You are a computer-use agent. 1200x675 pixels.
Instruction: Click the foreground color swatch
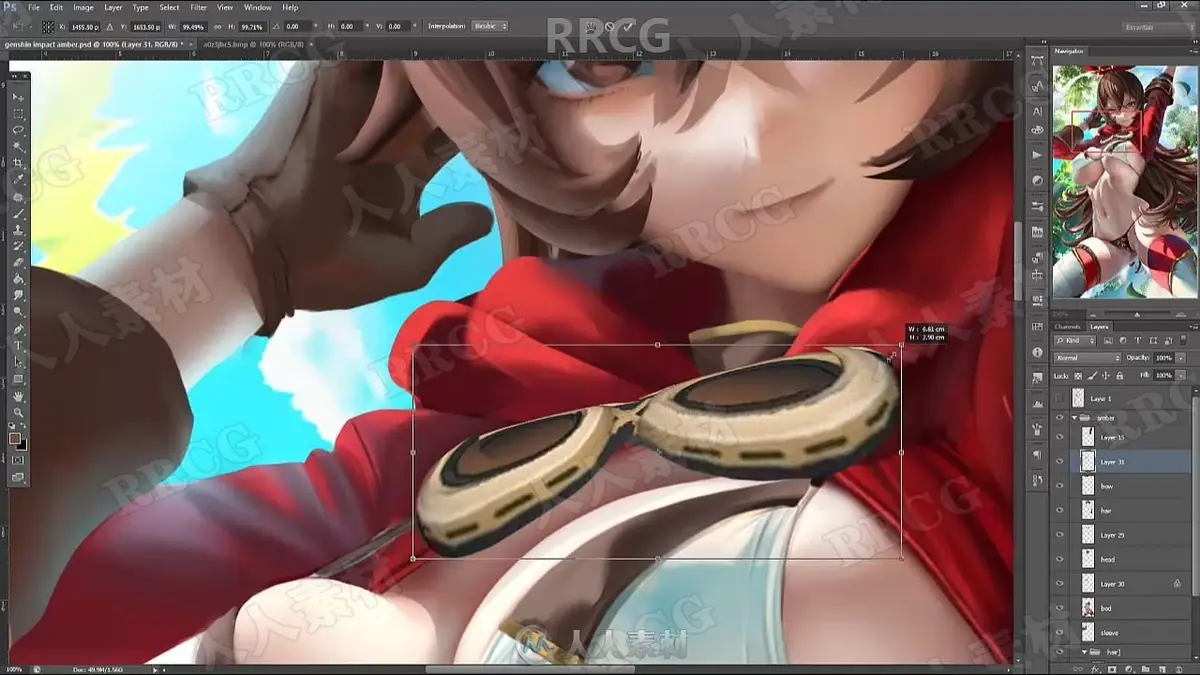click(15, 437)
